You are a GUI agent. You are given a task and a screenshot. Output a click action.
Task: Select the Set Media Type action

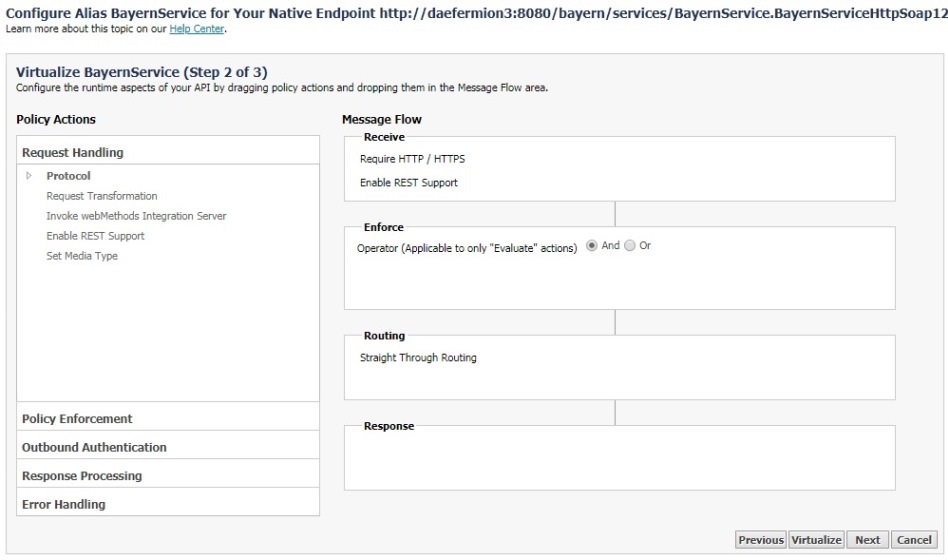pyautogui.click(x=82, y=256)
